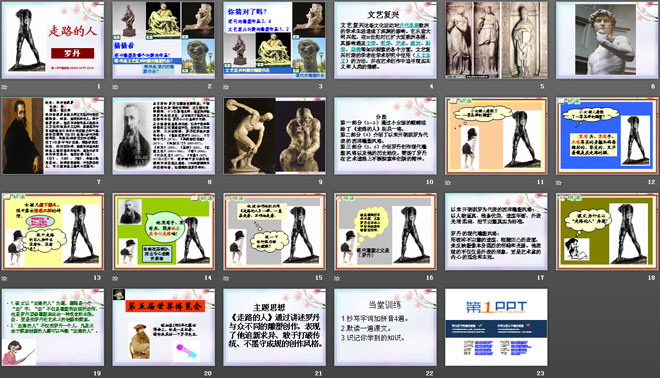This screenshot has width=660, height=378.
Task: Select slide 12 with blue background
Action: click(607, 136)
